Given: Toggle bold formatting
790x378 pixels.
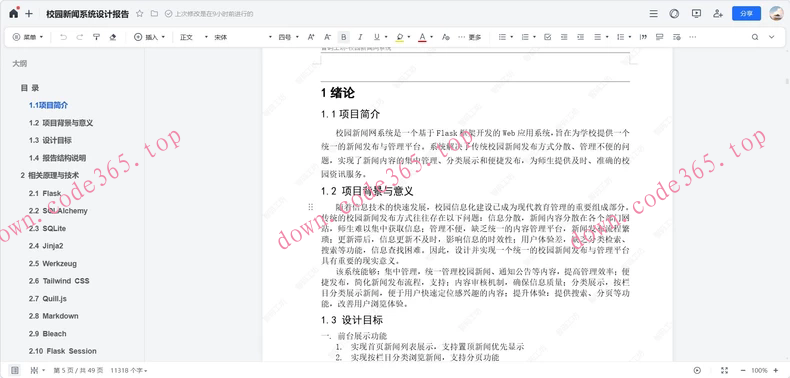Looking at the screenshot, I should click(344, 37).
